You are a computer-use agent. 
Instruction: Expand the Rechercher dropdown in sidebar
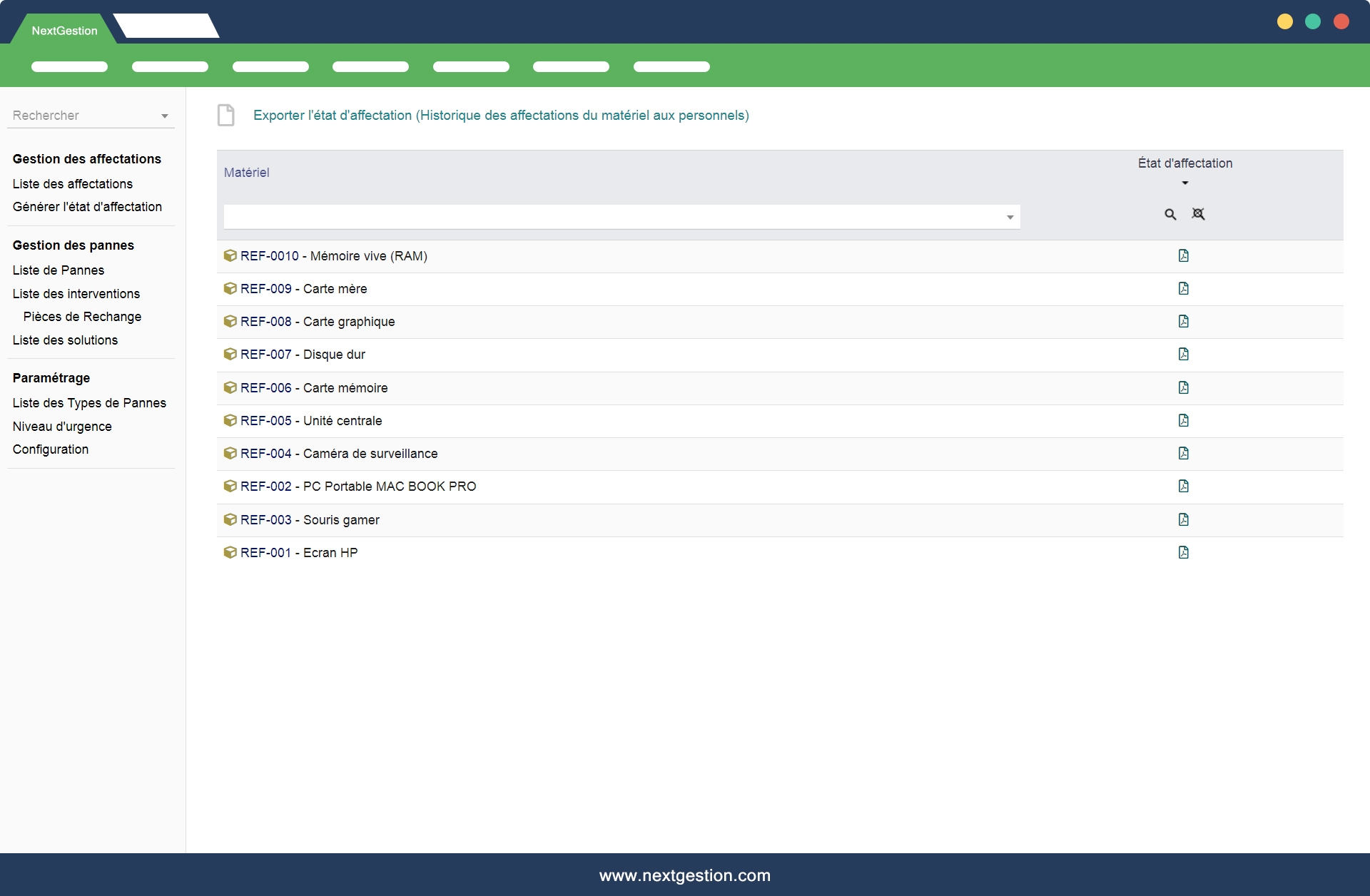[x=164, y=116]
